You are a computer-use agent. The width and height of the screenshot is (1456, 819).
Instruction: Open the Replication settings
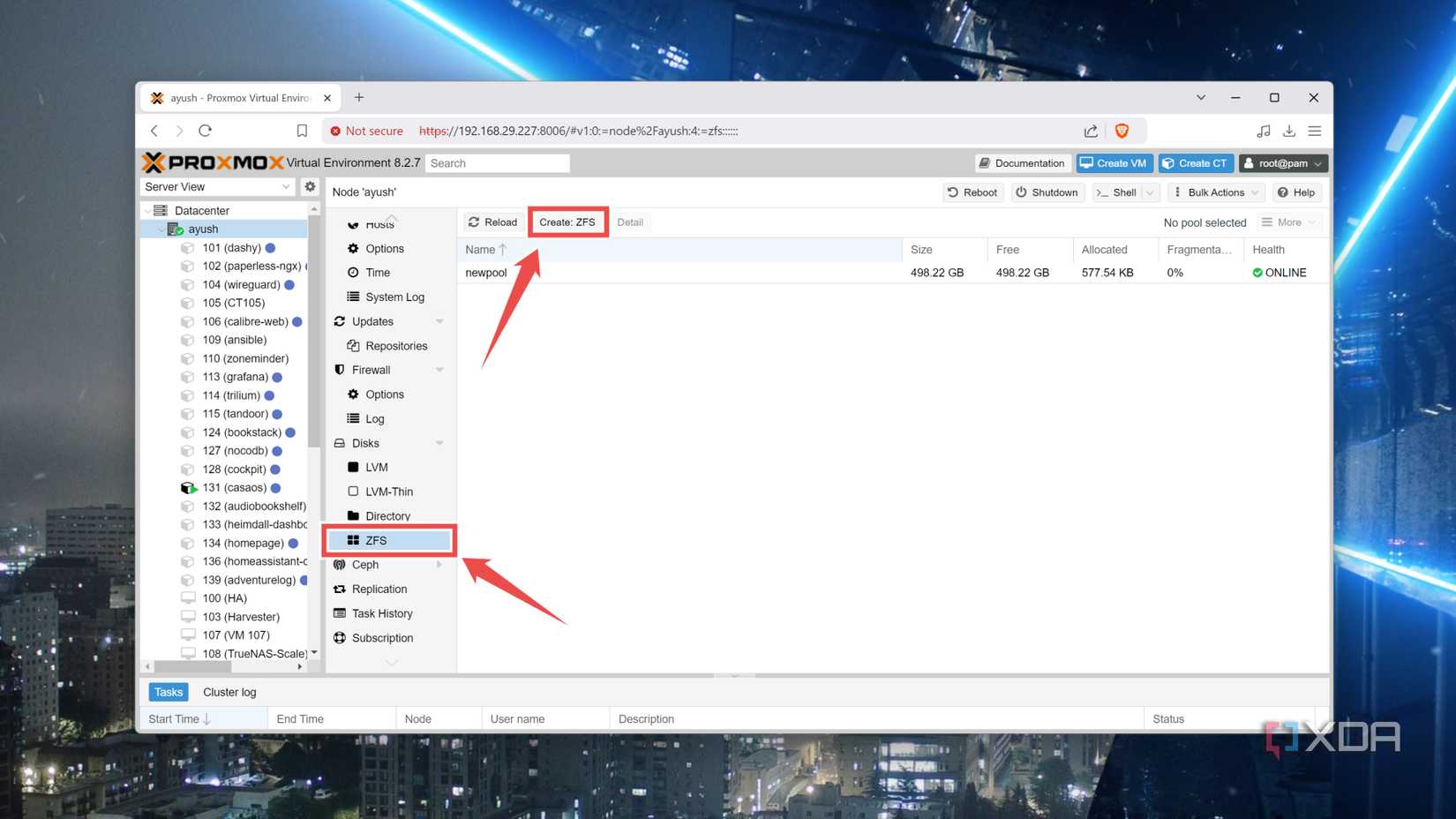click(379, 589)
